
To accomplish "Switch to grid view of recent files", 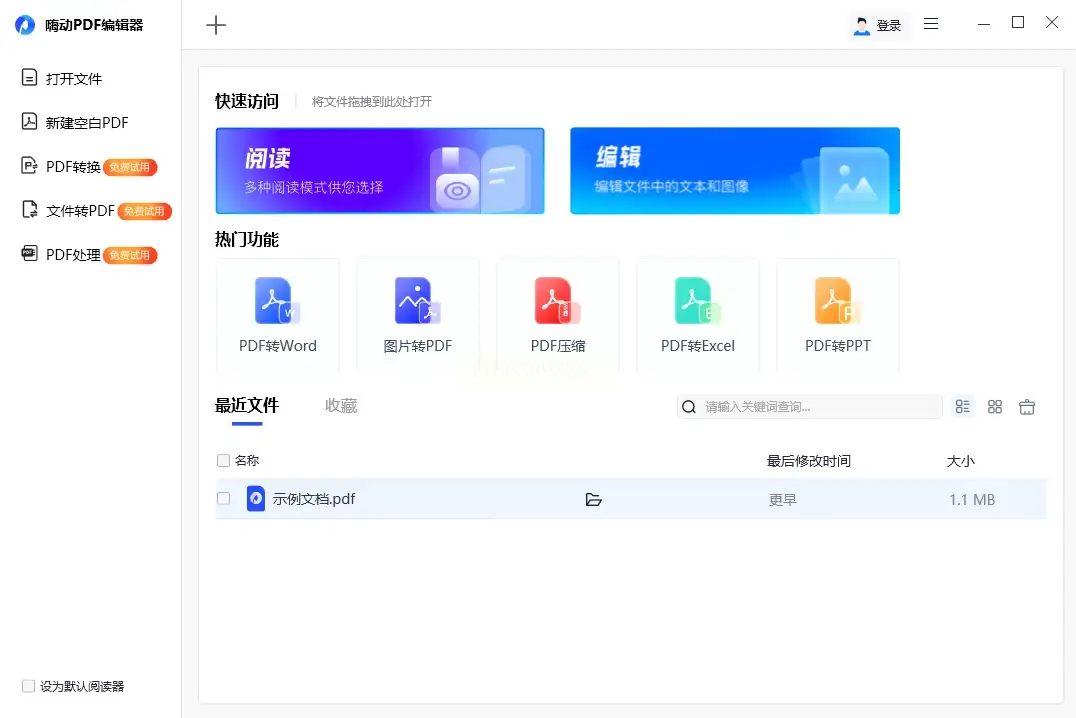I will pos(994,407).
